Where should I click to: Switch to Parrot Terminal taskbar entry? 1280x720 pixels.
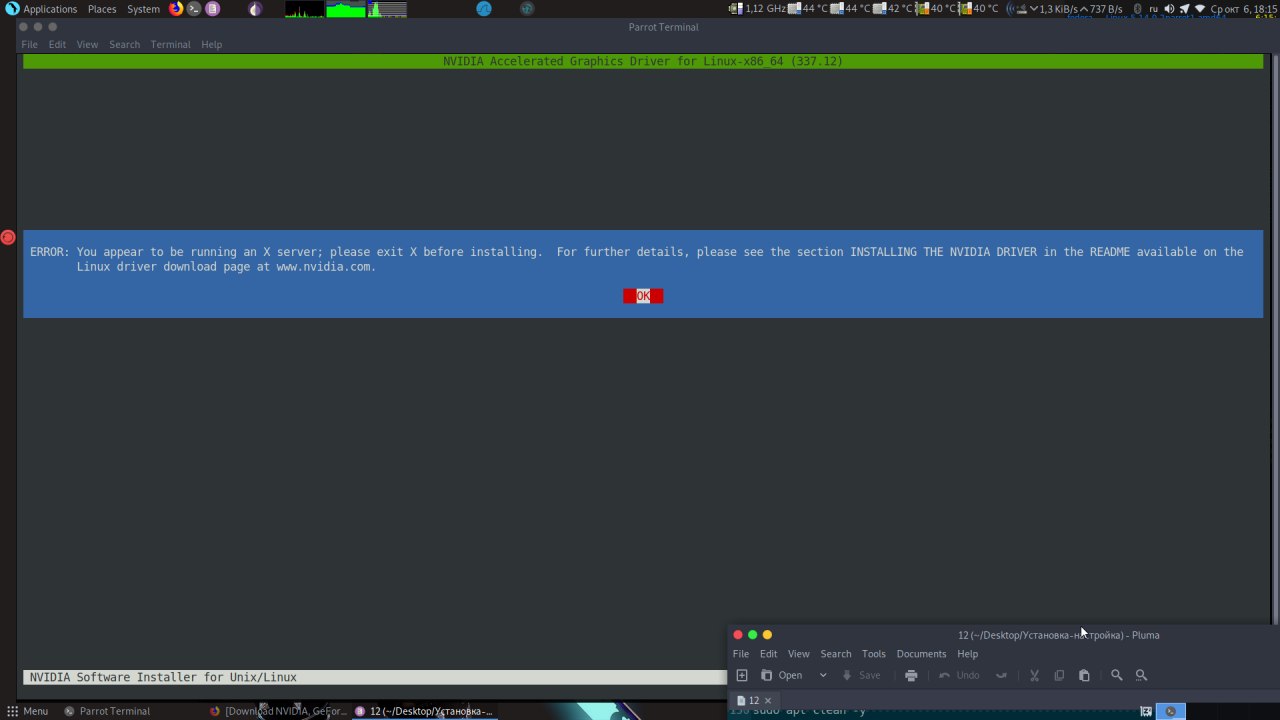click(108, 711)
